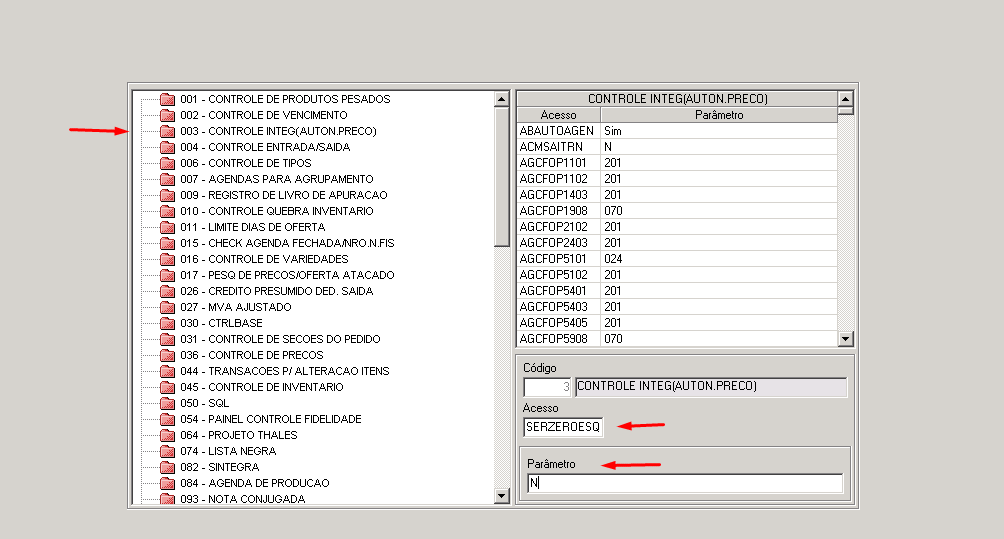Select the AGCFOP1908 access cell
1004x539 pixels.
pos(558,211)
